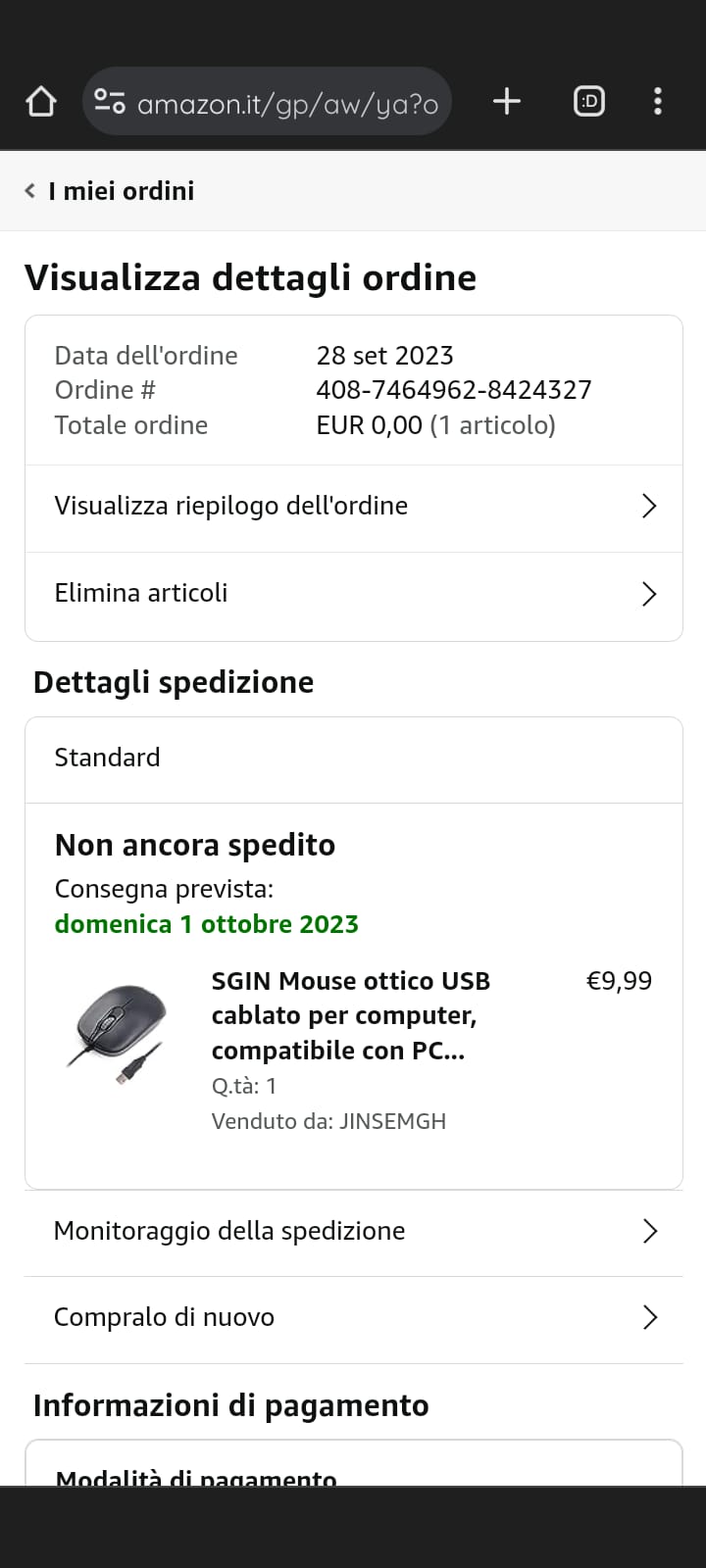Open Elimina articoli
This screenshot has width=706, height=1568.
pyautogui.click(x=141, y=593)
